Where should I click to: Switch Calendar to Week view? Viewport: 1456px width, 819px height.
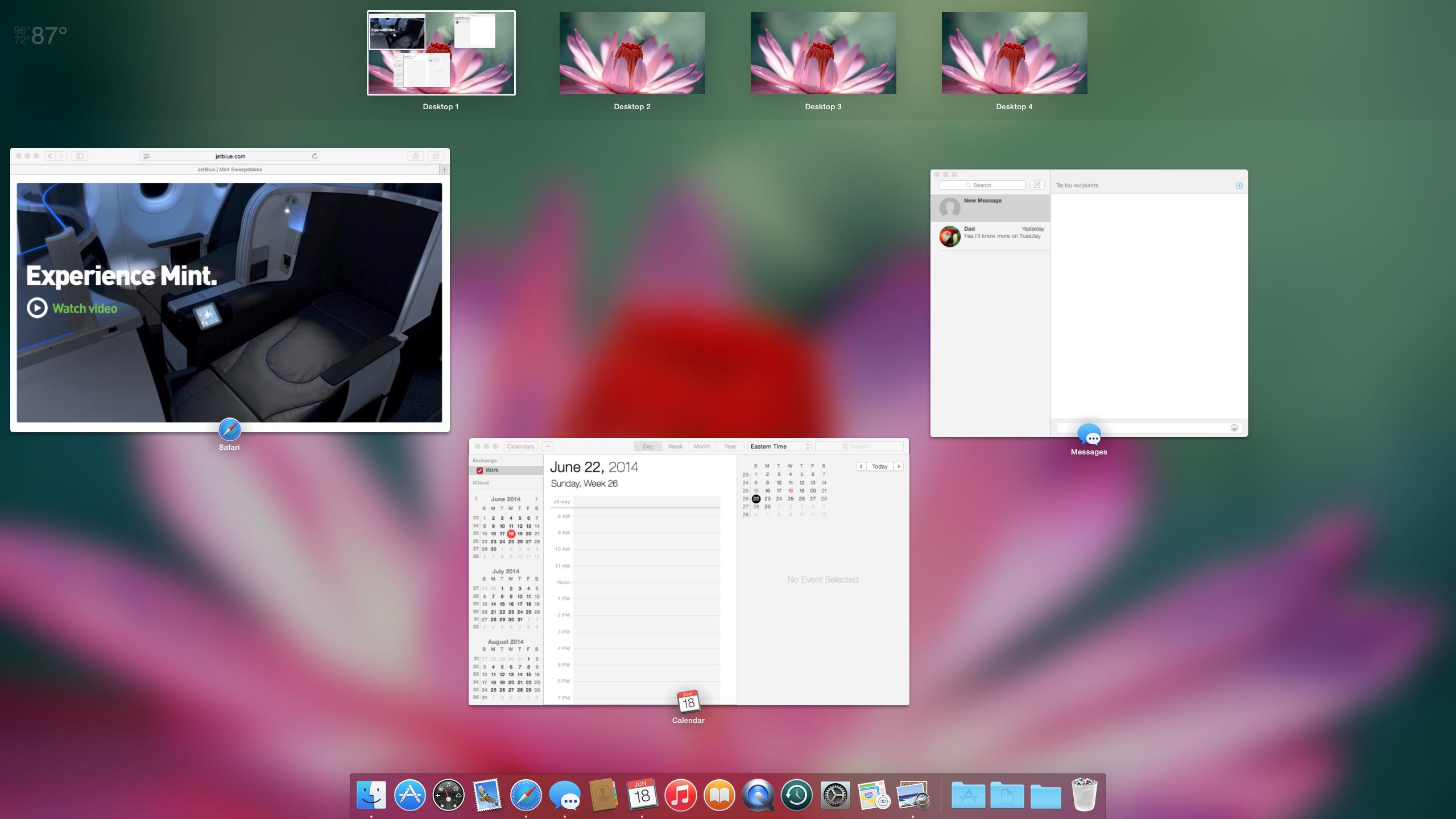pos(675,446)
